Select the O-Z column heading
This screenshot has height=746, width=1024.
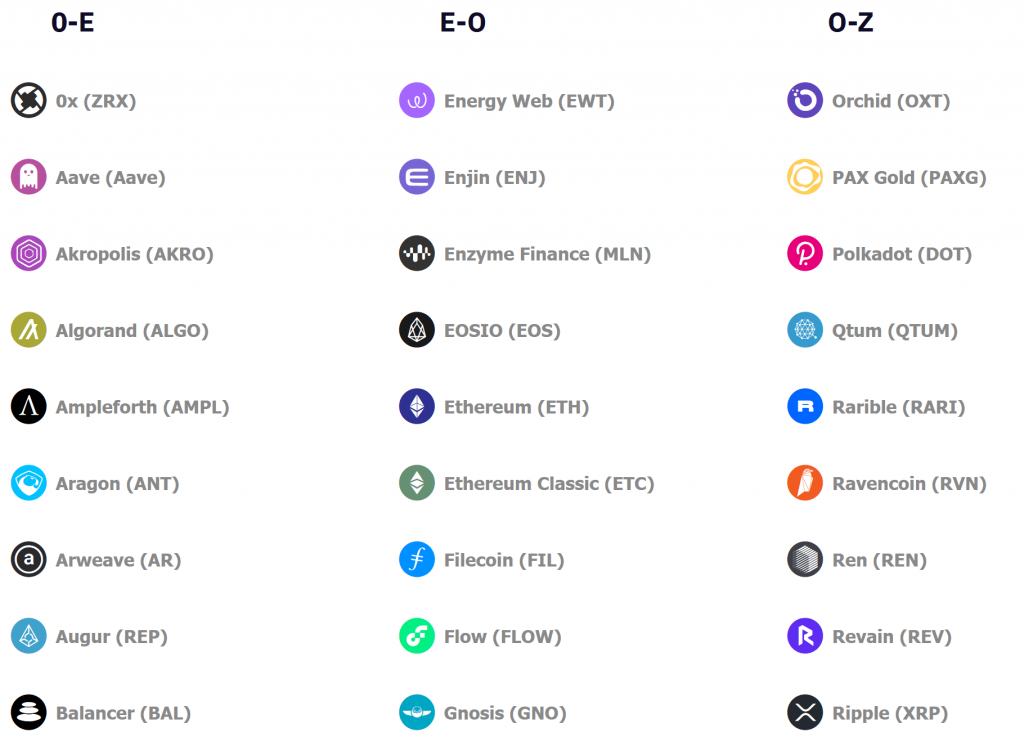[850, 23]
